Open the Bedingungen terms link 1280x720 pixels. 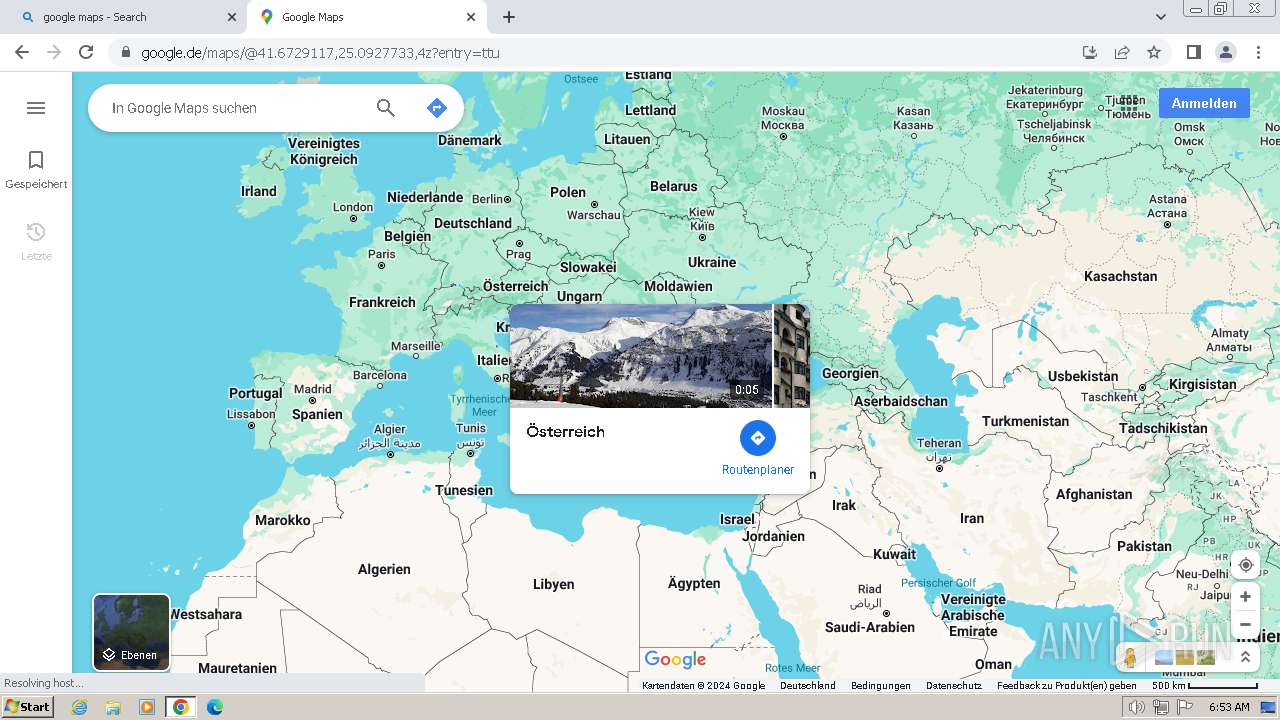pos(881,686)
